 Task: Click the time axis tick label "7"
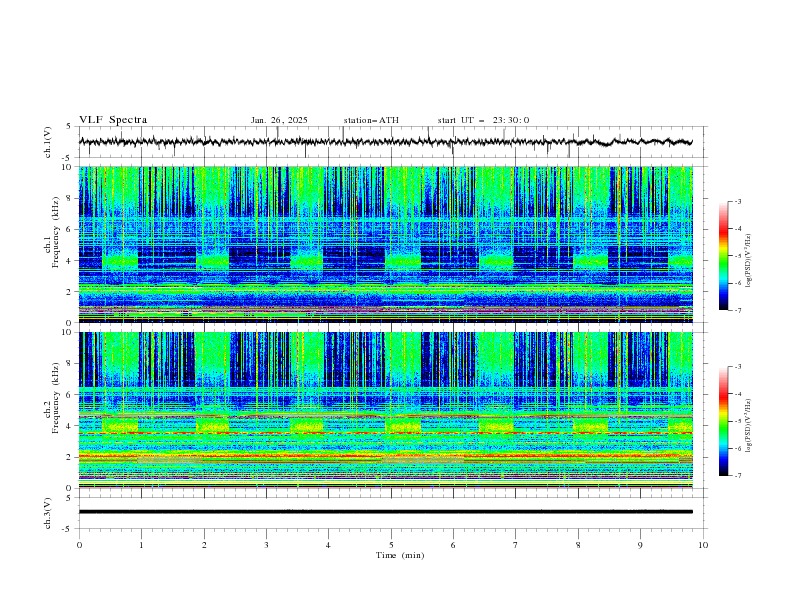click(x=516, y=545)
